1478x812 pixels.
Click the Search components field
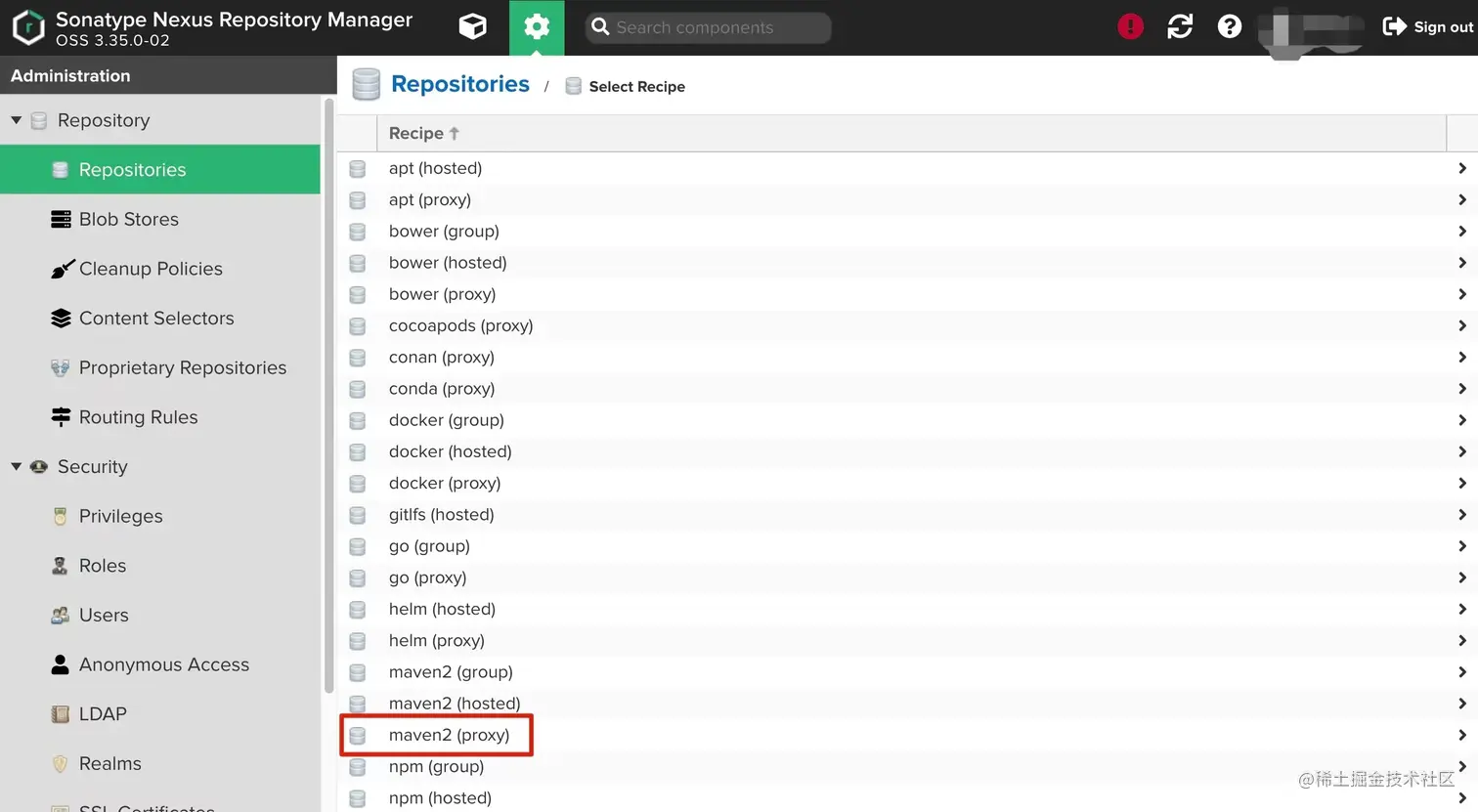(709, 27)
